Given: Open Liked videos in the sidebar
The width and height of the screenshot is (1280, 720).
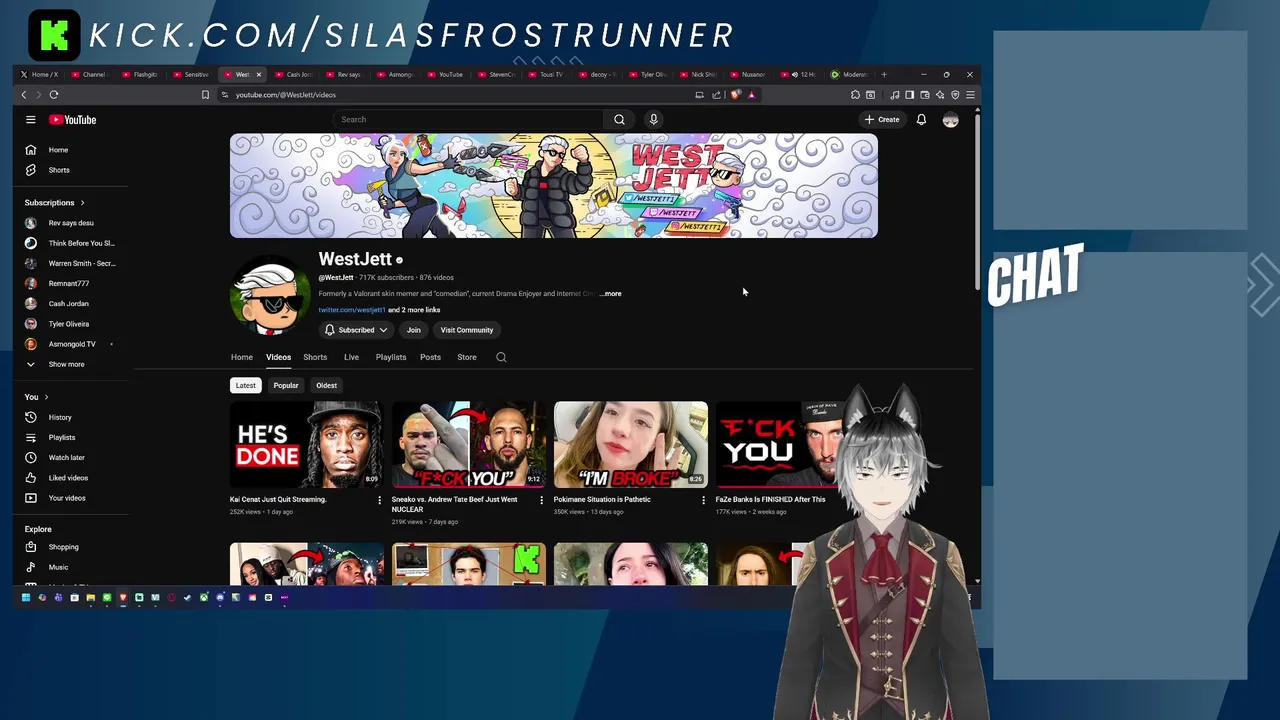Looking at the screenshot, I should (x=69, y=478).
